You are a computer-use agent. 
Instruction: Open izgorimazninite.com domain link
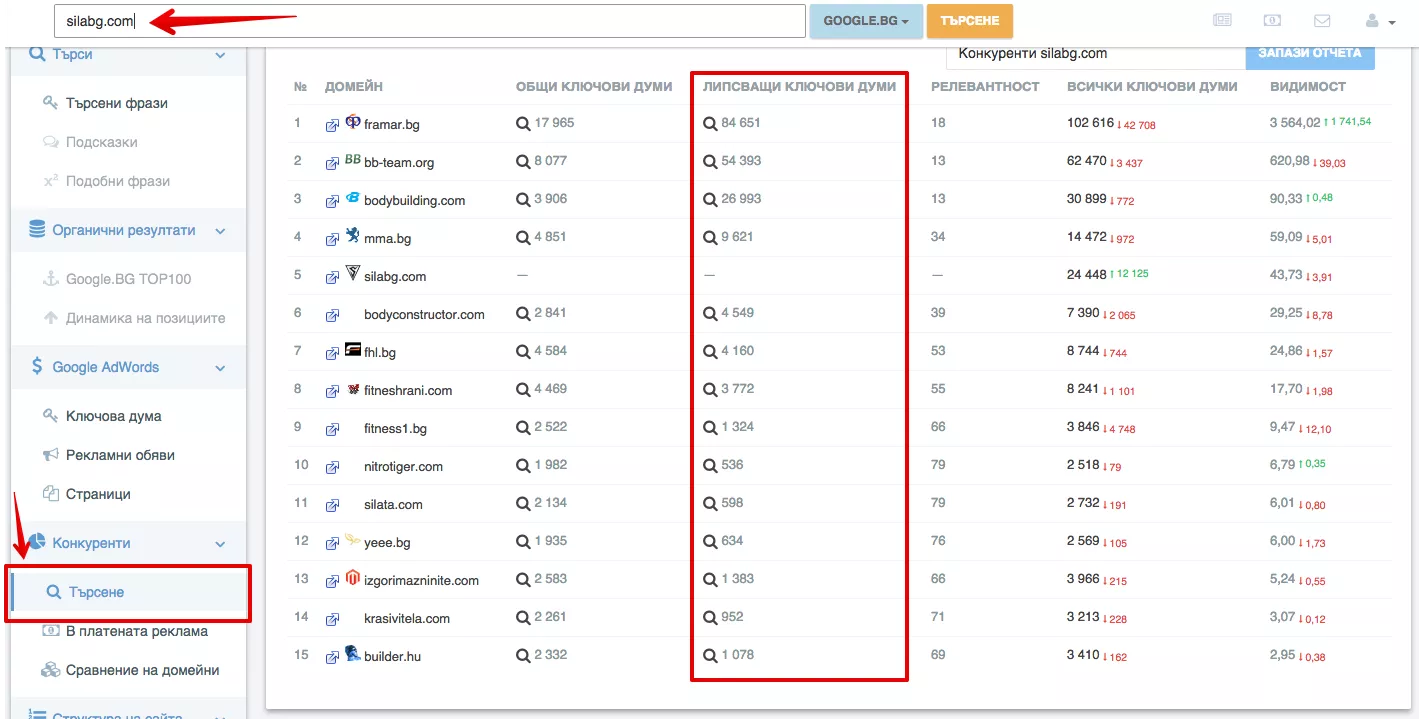[421, 581]
